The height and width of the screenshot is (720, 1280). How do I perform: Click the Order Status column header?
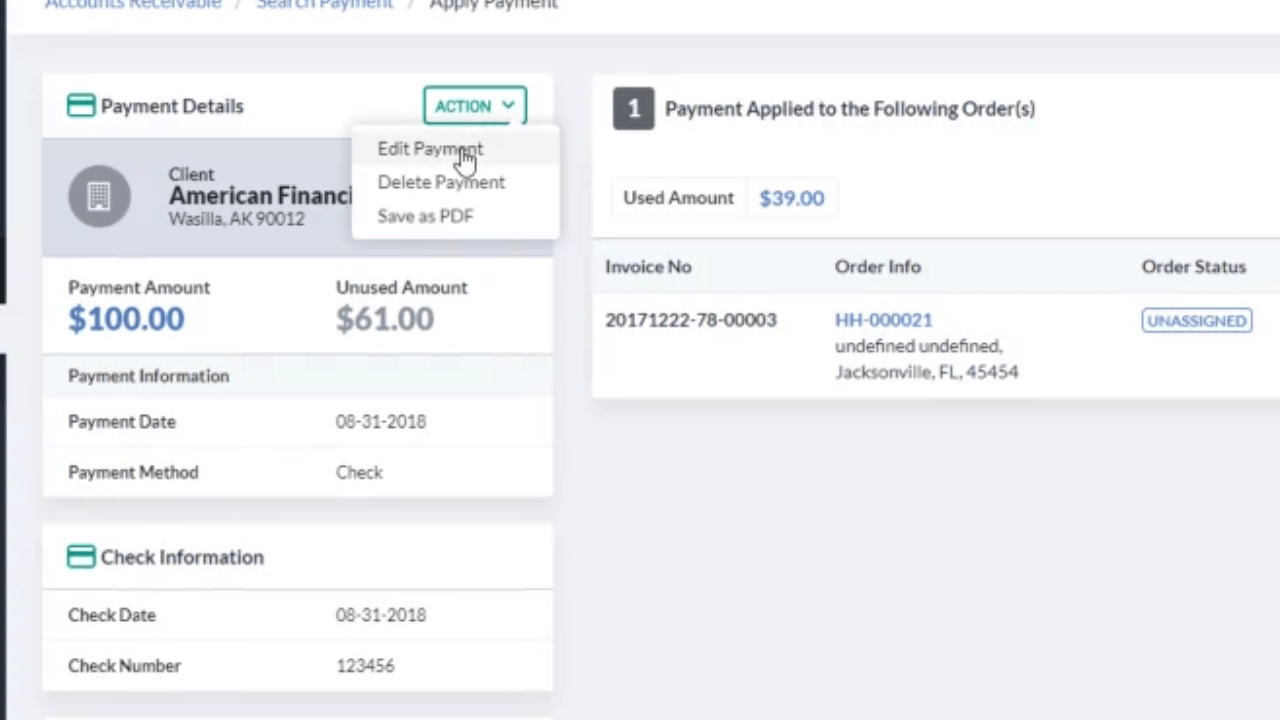point(1193,266)
